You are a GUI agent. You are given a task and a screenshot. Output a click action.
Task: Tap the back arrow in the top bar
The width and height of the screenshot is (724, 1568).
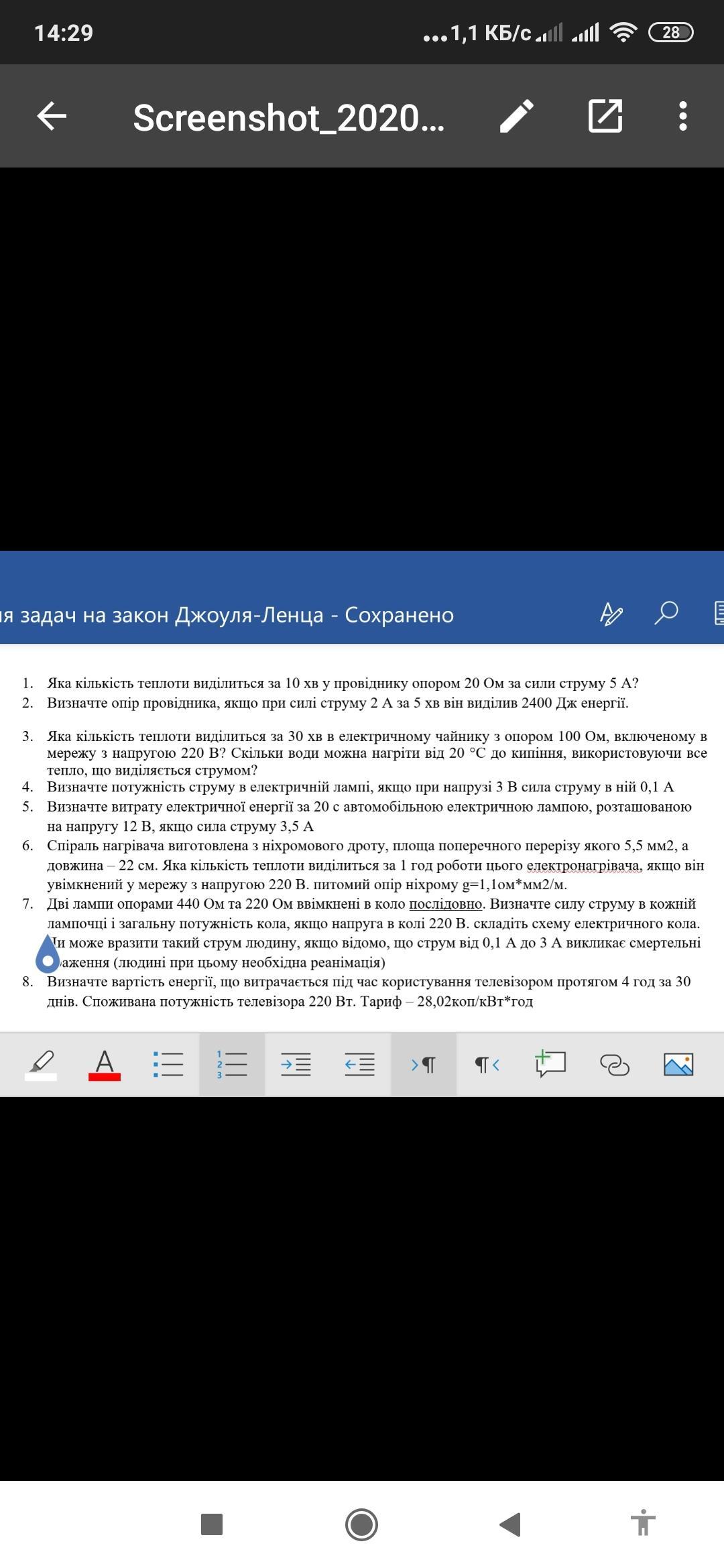coord(52,116)
